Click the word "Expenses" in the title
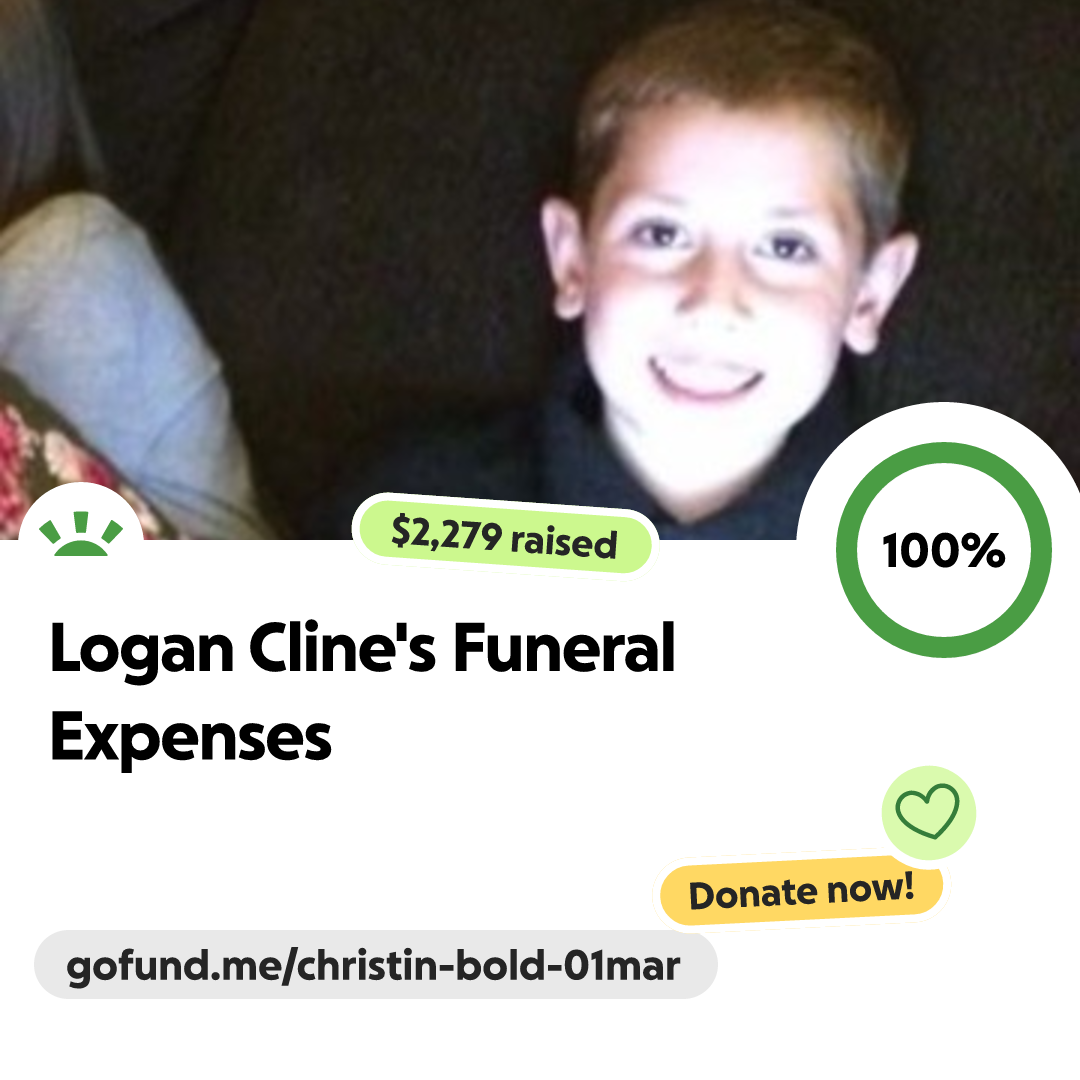The width and height of the screenshot is (1080, 1080). point(191,738)
